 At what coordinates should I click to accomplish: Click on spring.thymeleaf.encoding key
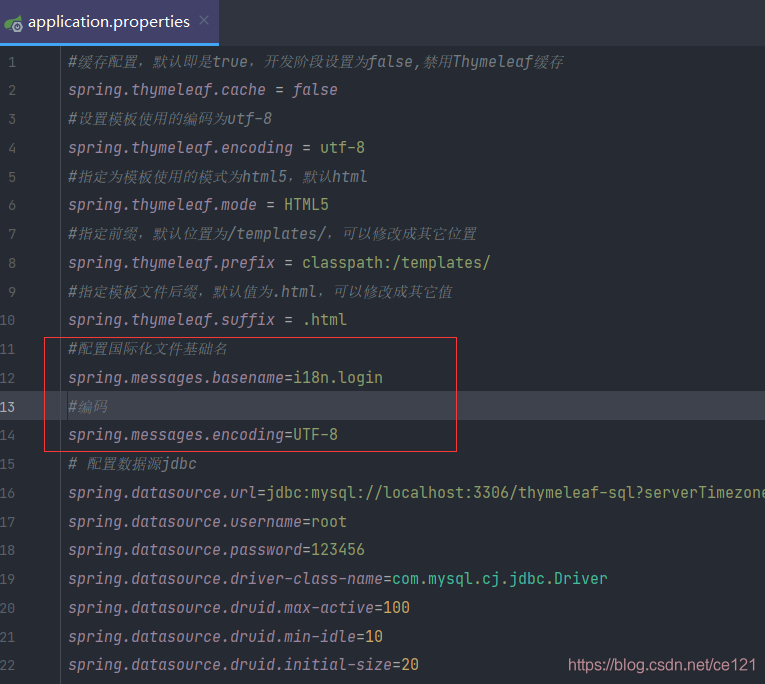point(181,148)
